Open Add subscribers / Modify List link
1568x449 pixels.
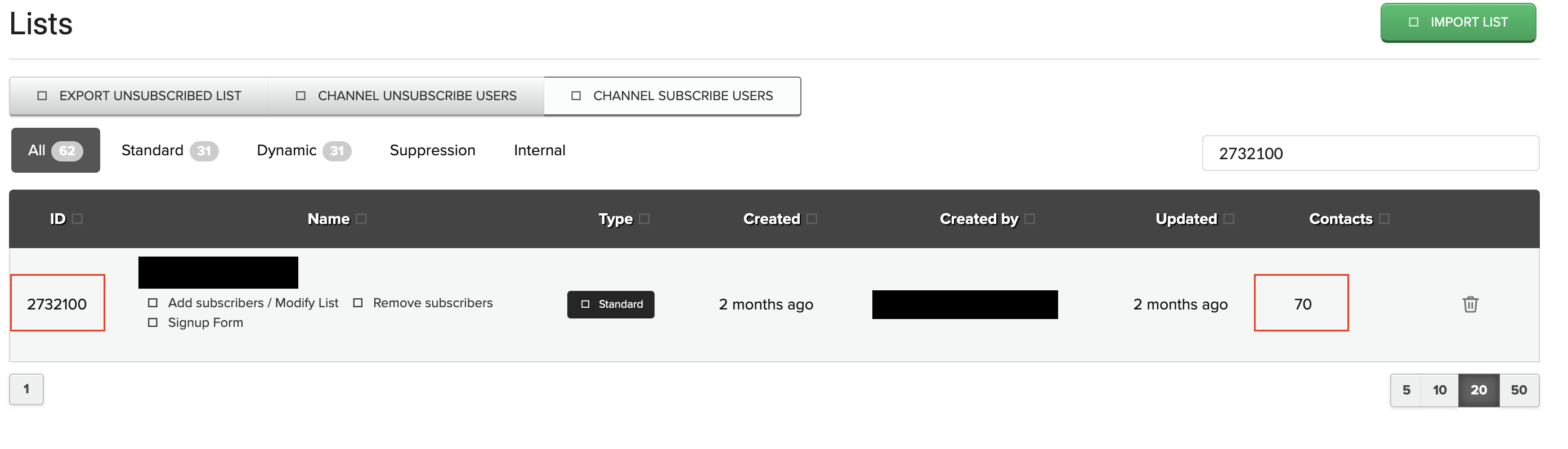tap(253, 303)
